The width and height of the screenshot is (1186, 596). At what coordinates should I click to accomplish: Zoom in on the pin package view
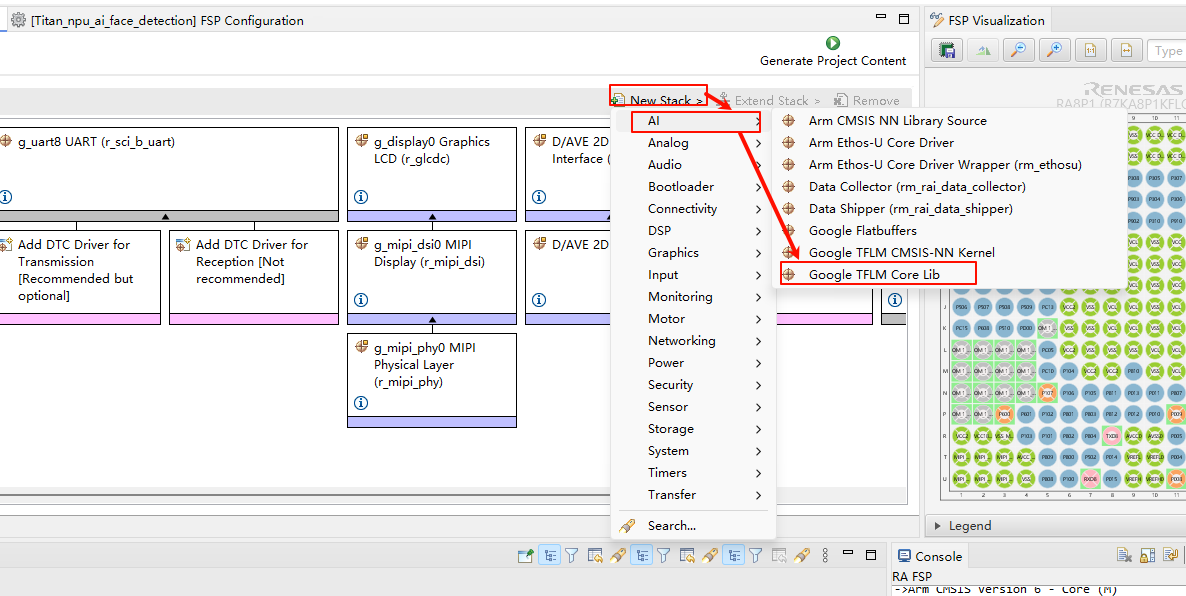(1053, 50)
